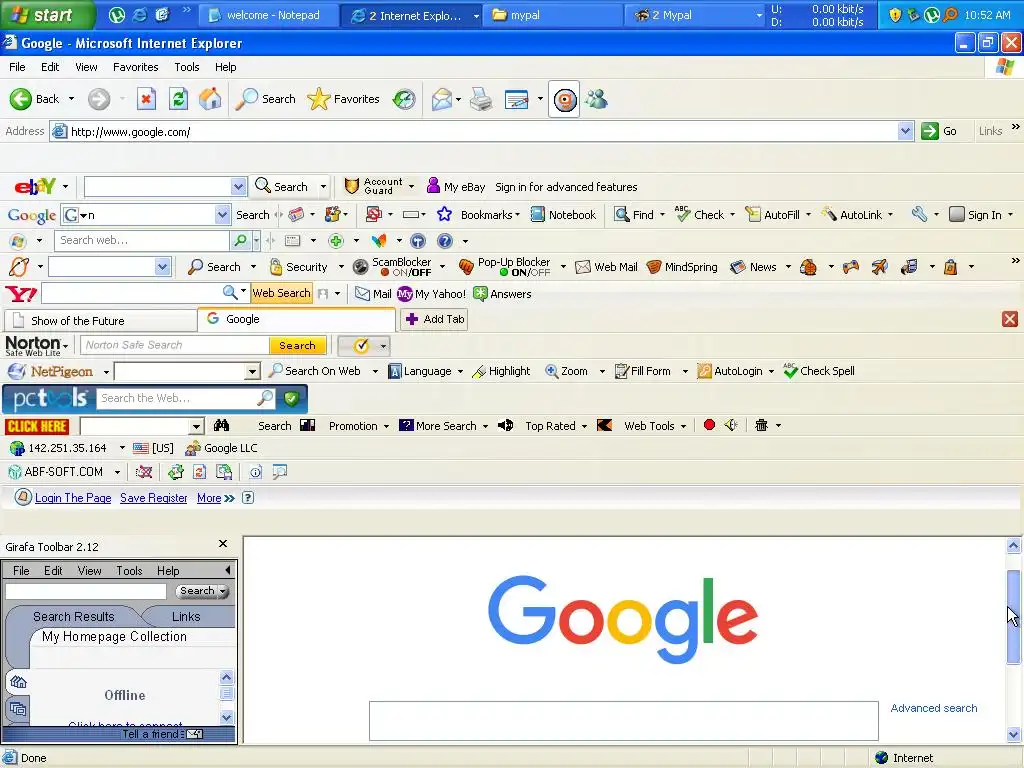Open the View menu in IE menu bar
The image size is (1024, 768).
[86, 67]
